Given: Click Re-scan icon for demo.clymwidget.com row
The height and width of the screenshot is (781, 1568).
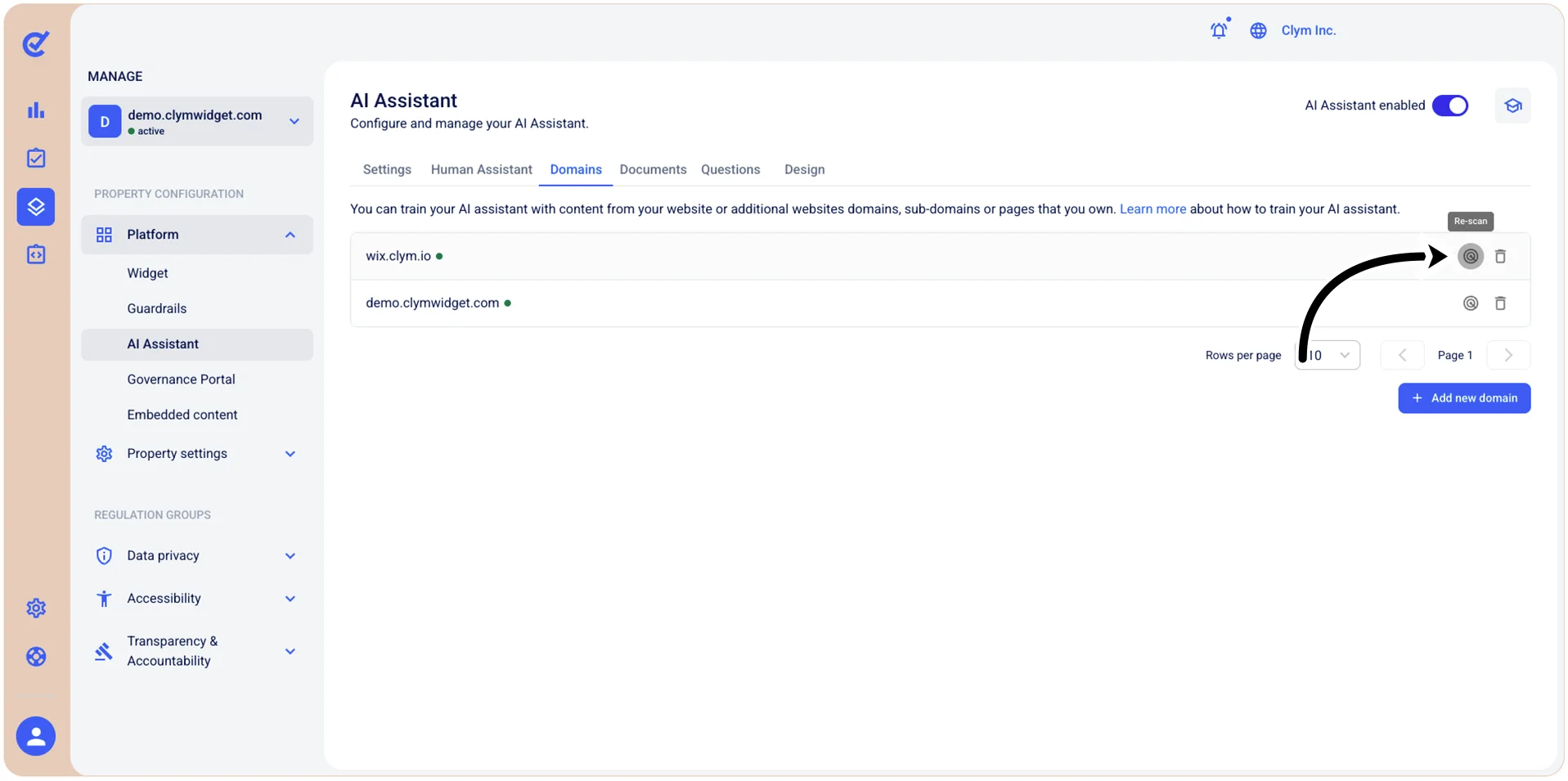Looking at the screenshot, I should (x=1470, y=303).
